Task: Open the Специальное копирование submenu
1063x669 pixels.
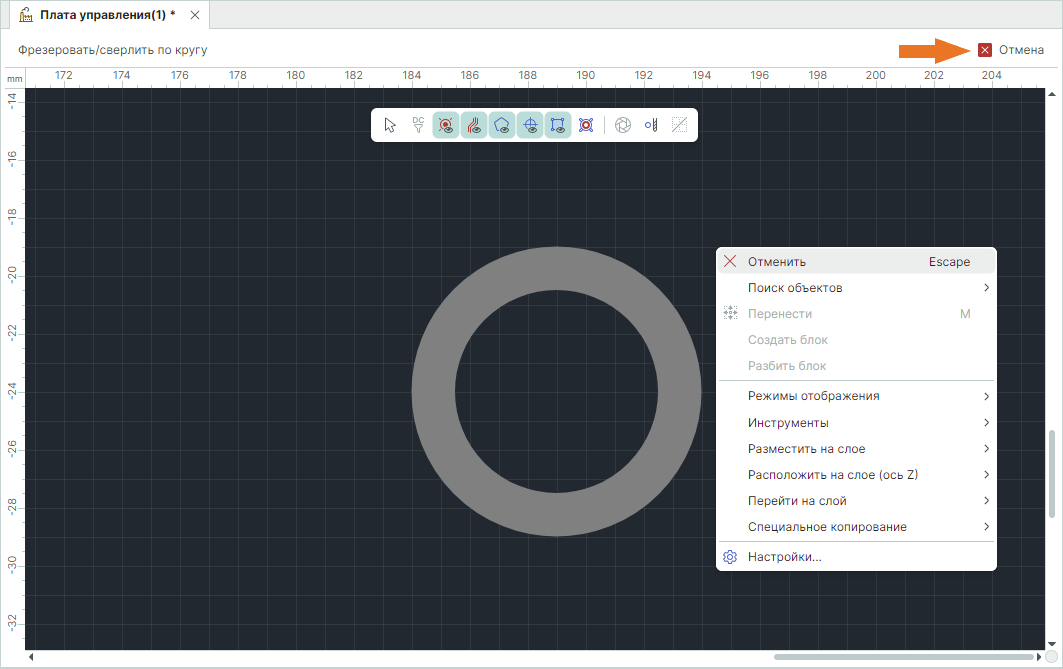Action: click(x=827, y=527)
